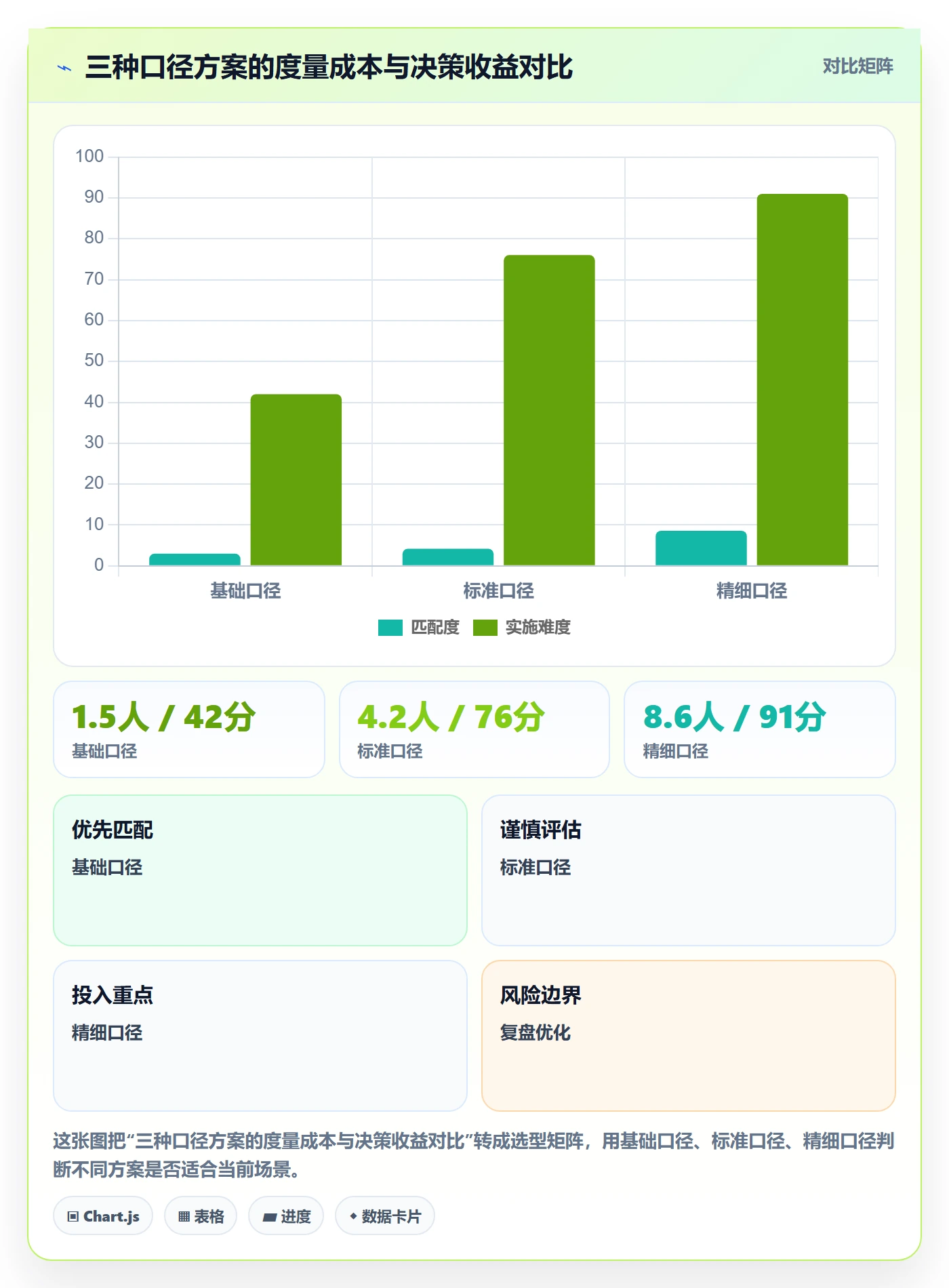This screenshot has width=949, height=1288.
Task: Click the 表格 tag grid icon
Action: tap(184, 1216)
